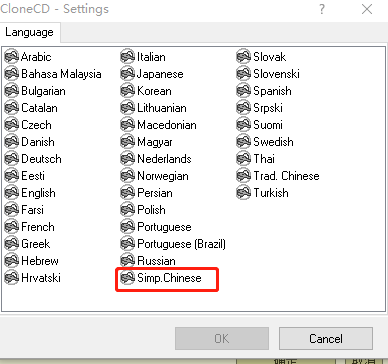Image resolution: width=388 pixels, height=364 pixels.
Task: Choose the English language icon
Action: click(x=11, y=193)
